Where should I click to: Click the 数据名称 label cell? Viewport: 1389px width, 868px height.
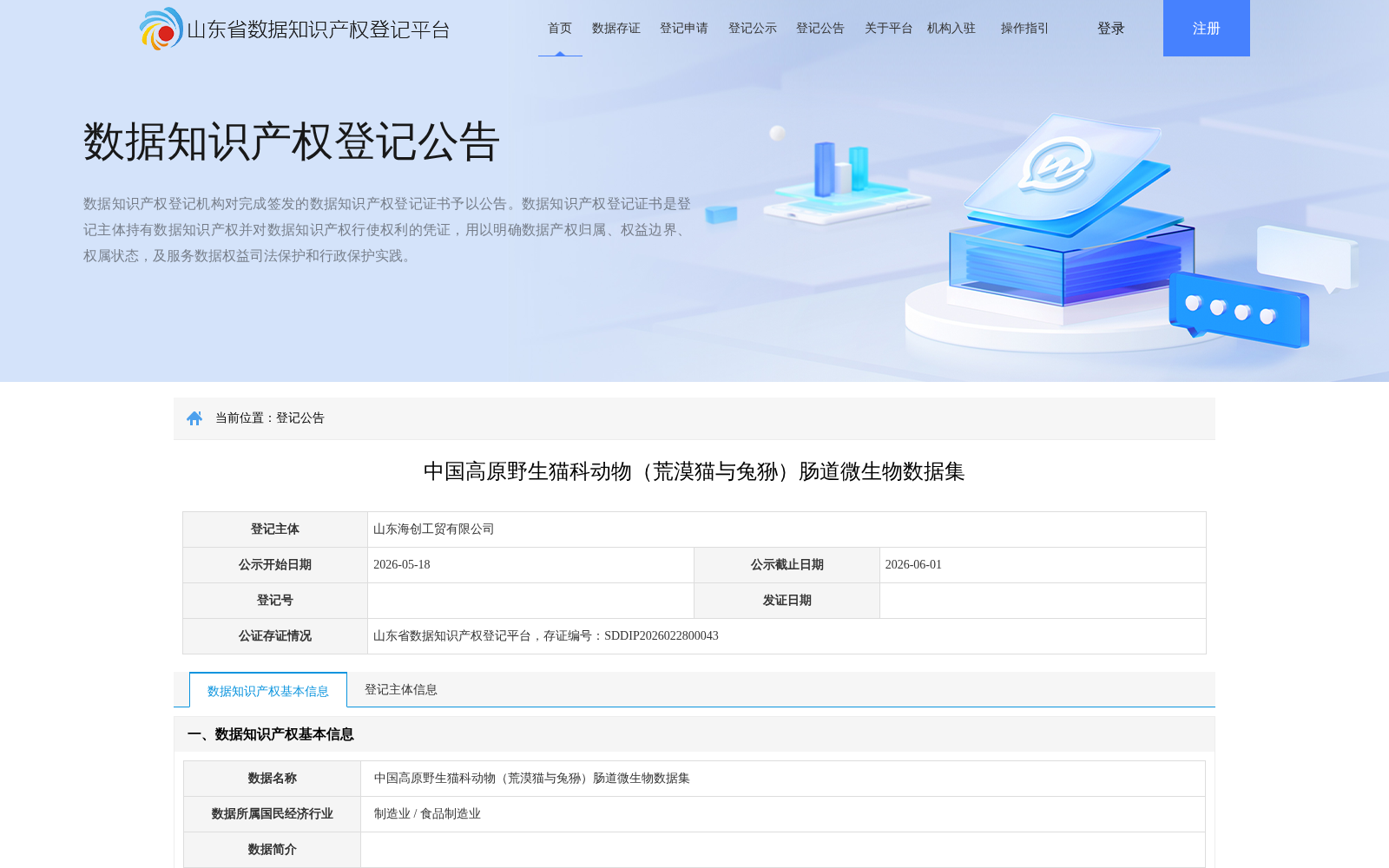click(x=273, y=779)
